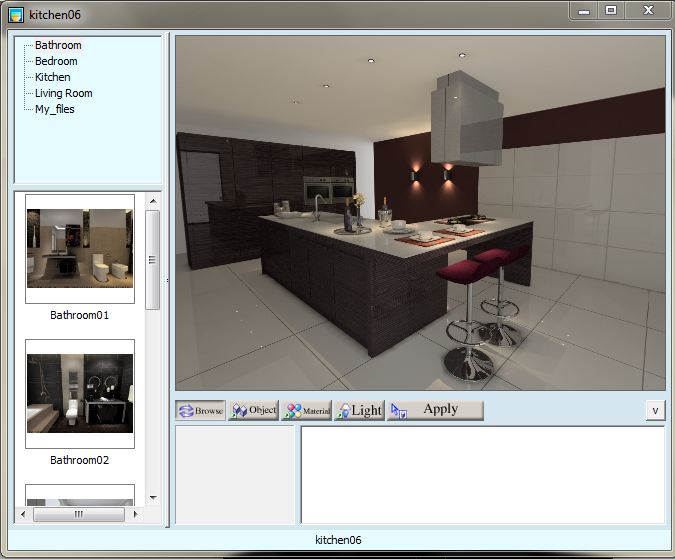The width and height of the screenshot is (675, 559).
Task: Select the Object tool button
Action: (x=253, y=410)
